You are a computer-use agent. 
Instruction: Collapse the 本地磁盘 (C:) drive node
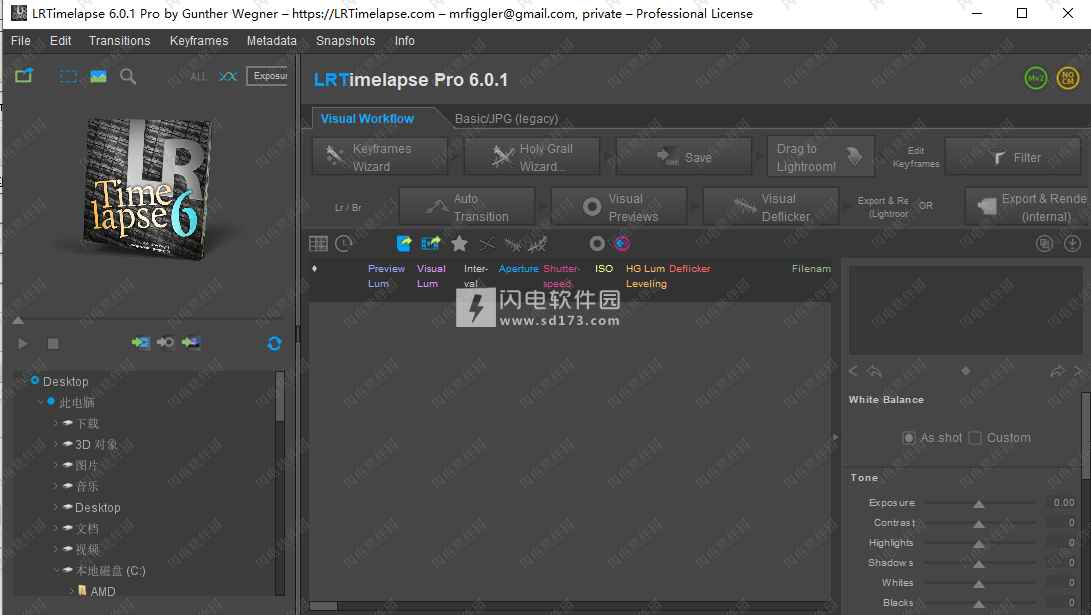pos(56,570)
